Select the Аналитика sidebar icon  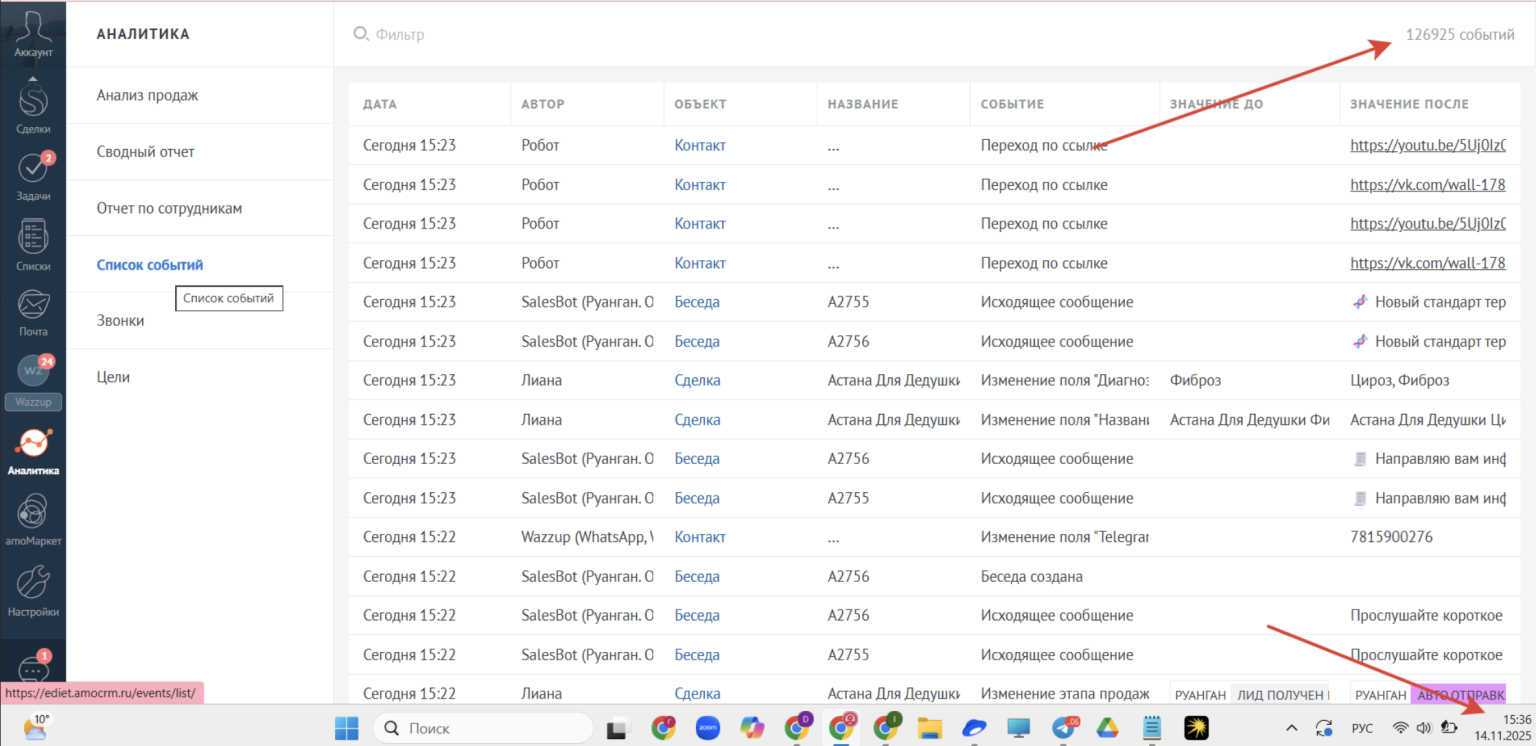[x=33, y=446]
